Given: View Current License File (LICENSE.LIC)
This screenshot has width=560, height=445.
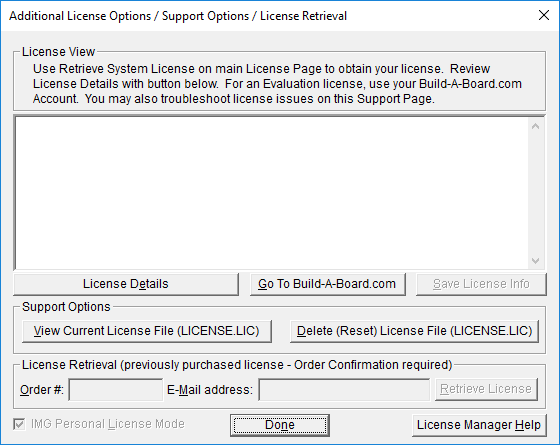Looking at the screenshot, I should (x=147, y=331).
